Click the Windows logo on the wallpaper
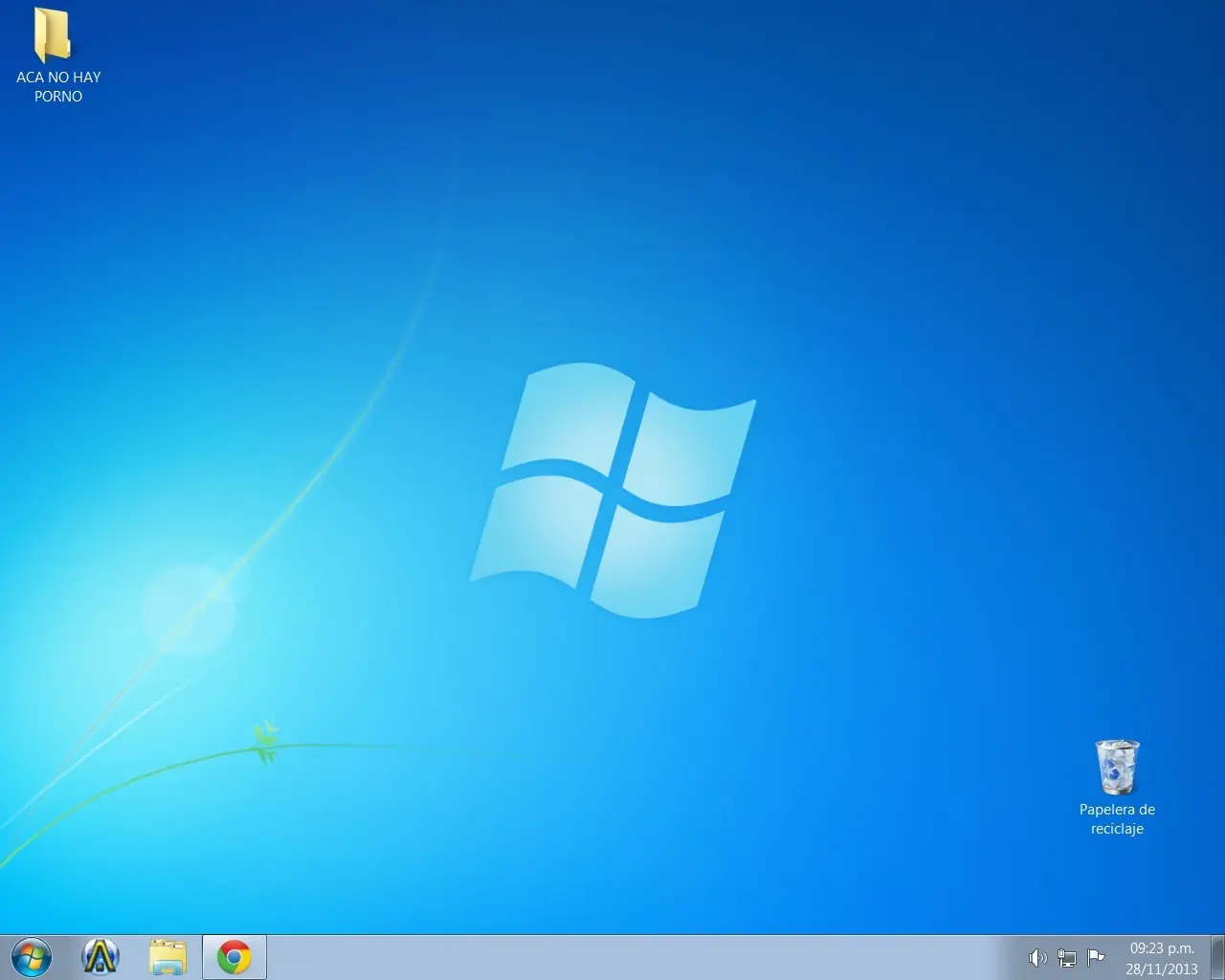 point(612,489)
